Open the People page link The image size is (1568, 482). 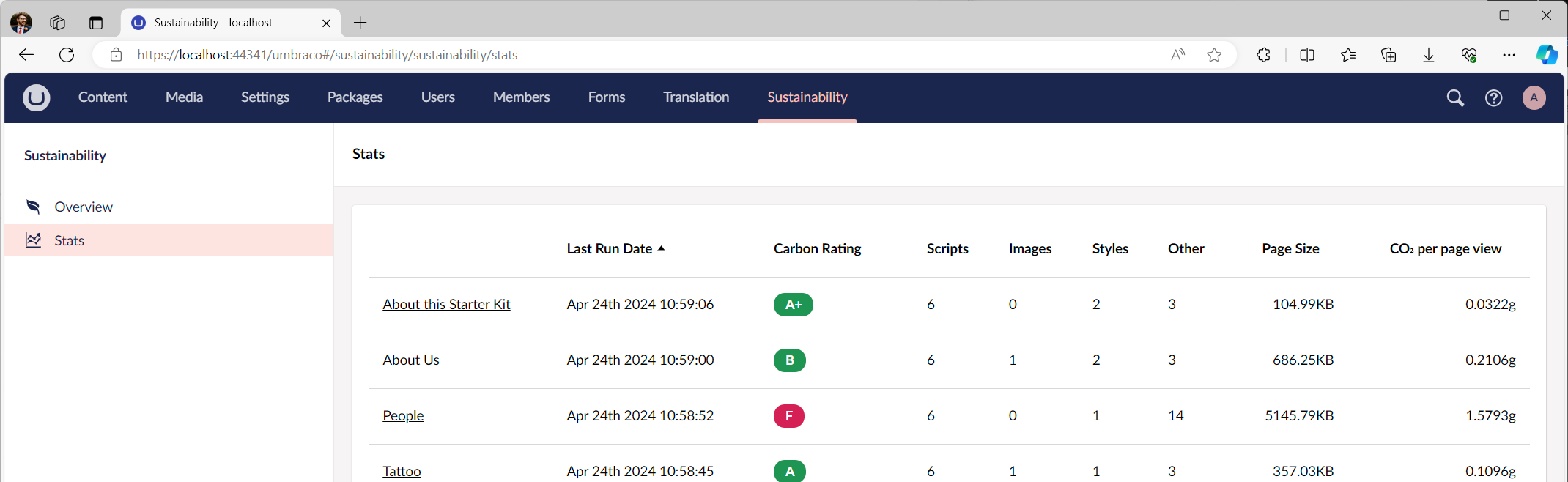point(403,416)
